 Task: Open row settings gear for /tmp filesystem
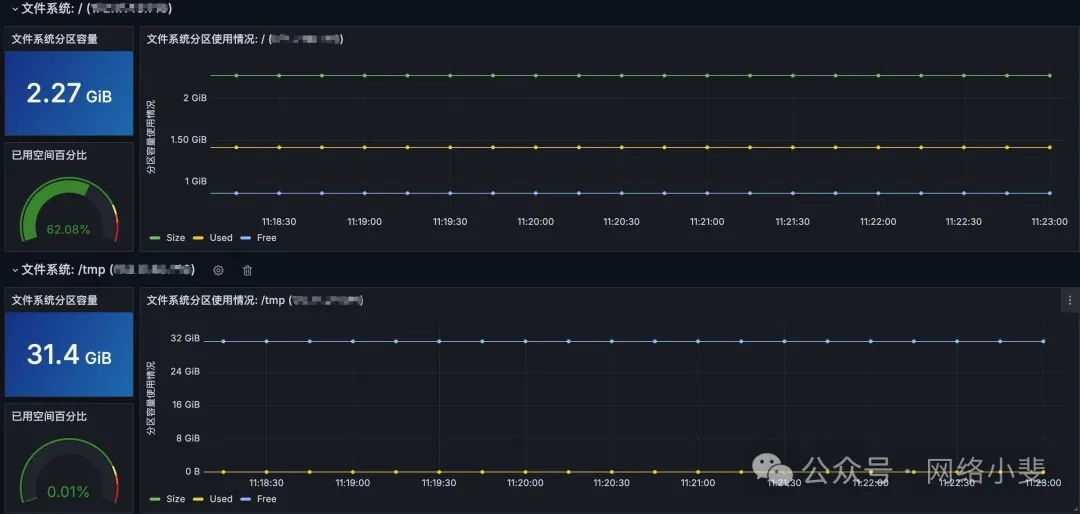218,270
